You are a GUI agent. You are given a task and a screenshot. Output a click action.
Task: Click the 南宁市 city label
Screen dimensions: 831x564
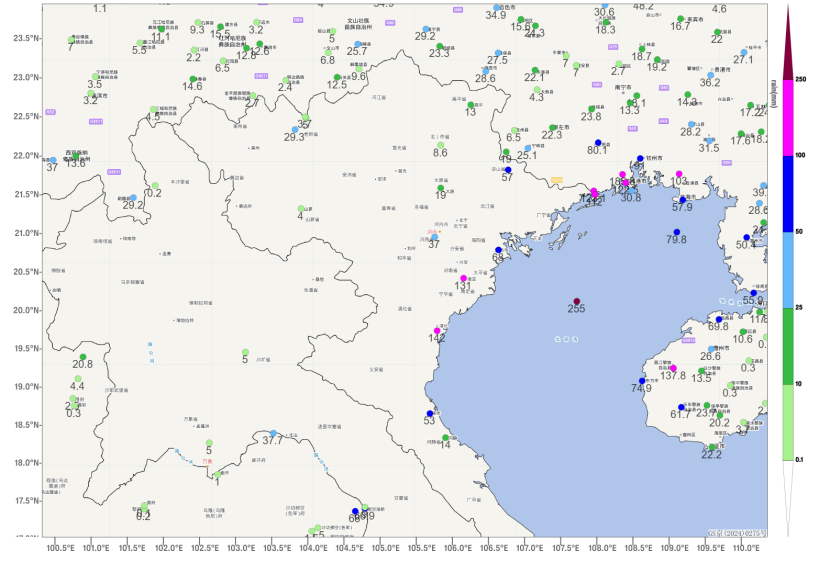(623, 87)
